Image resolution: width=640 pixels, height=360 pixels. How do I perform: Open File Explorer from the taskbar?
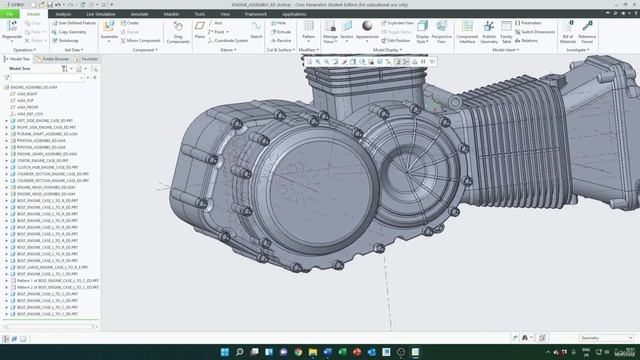click(313, 352)
